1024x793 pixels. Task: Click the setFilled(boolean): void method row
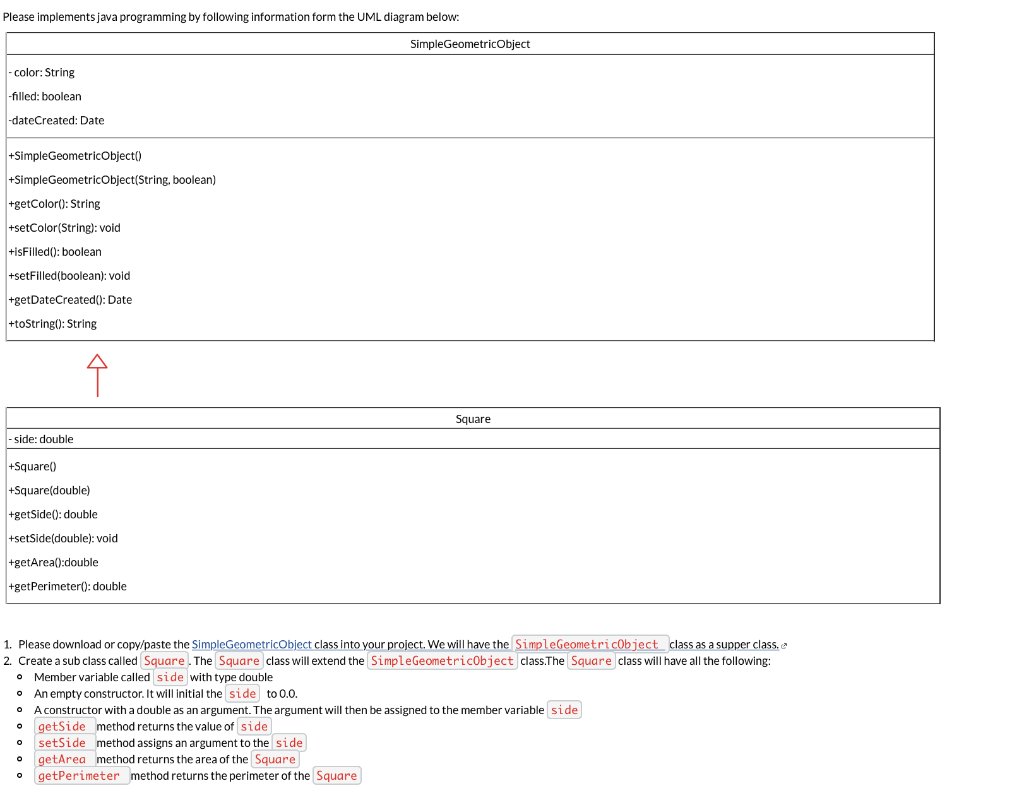click(x=68, y=275)
